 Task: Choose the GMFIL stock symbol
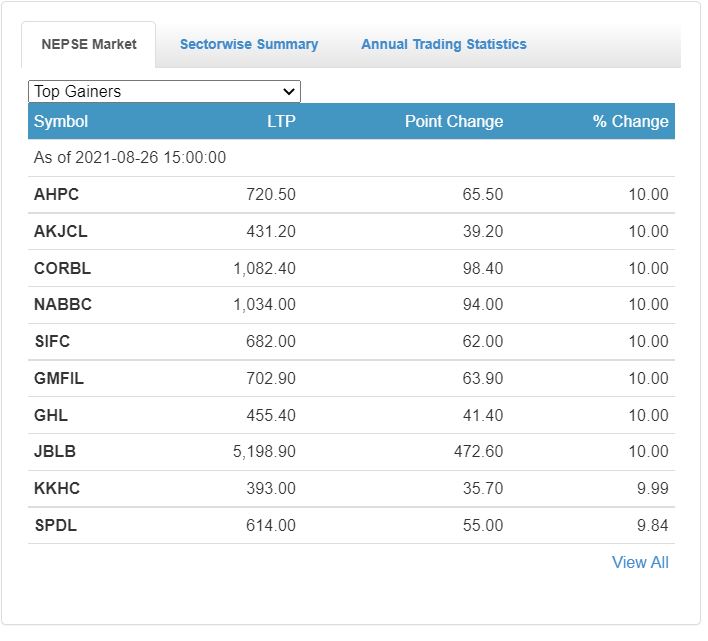(x=59, y=378)
